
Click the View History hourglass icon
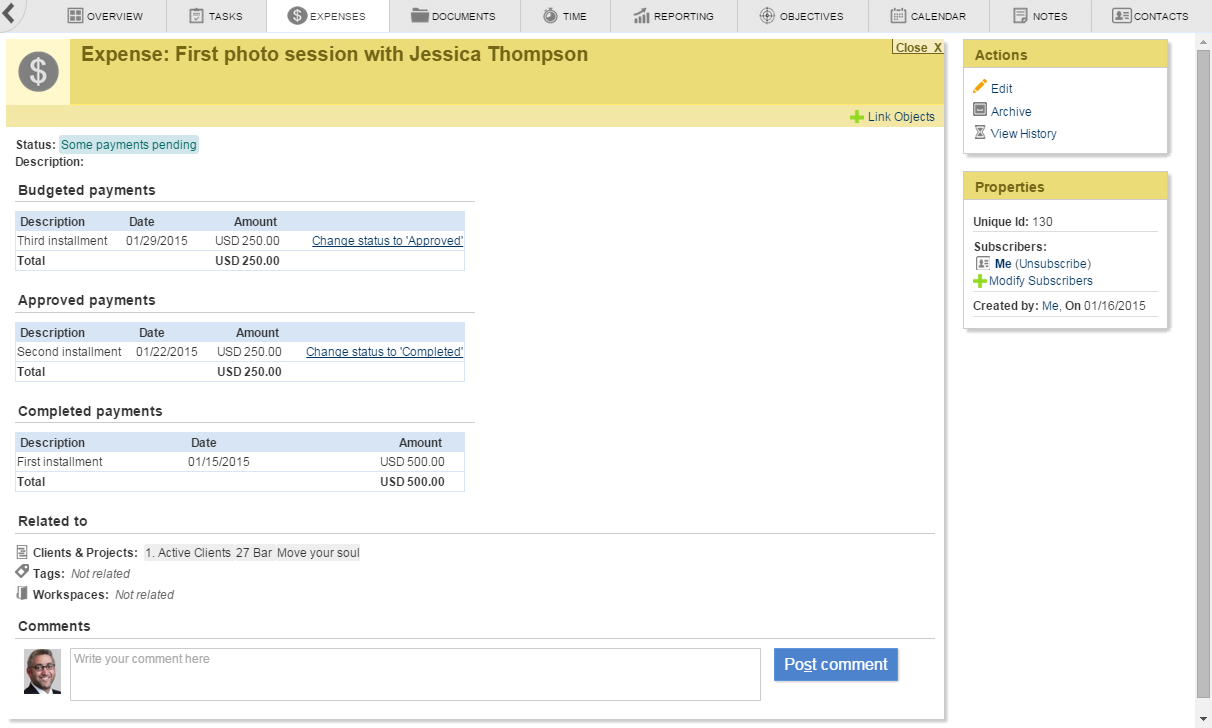980,132
